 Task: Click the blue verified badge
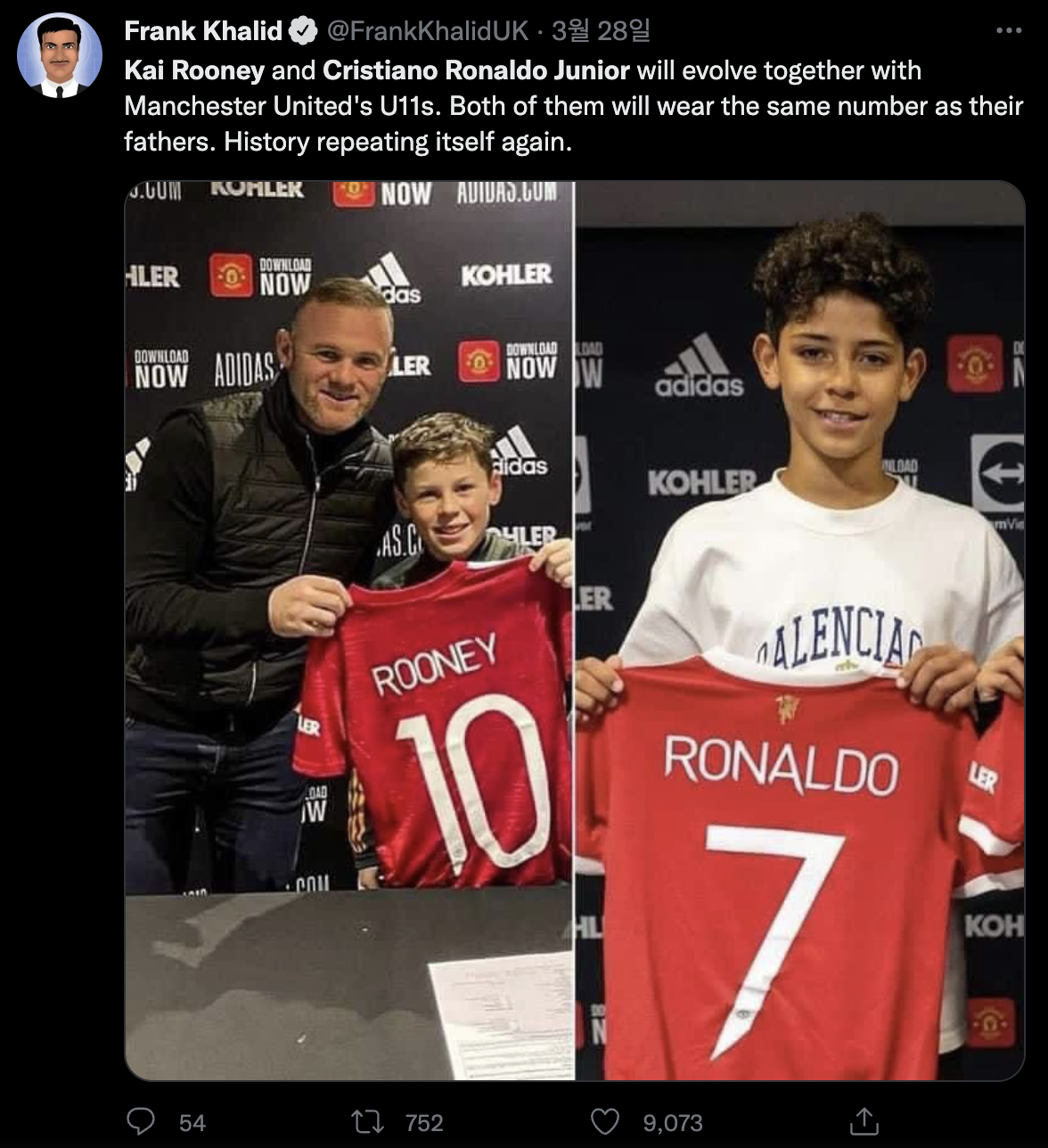coord(304,31)
